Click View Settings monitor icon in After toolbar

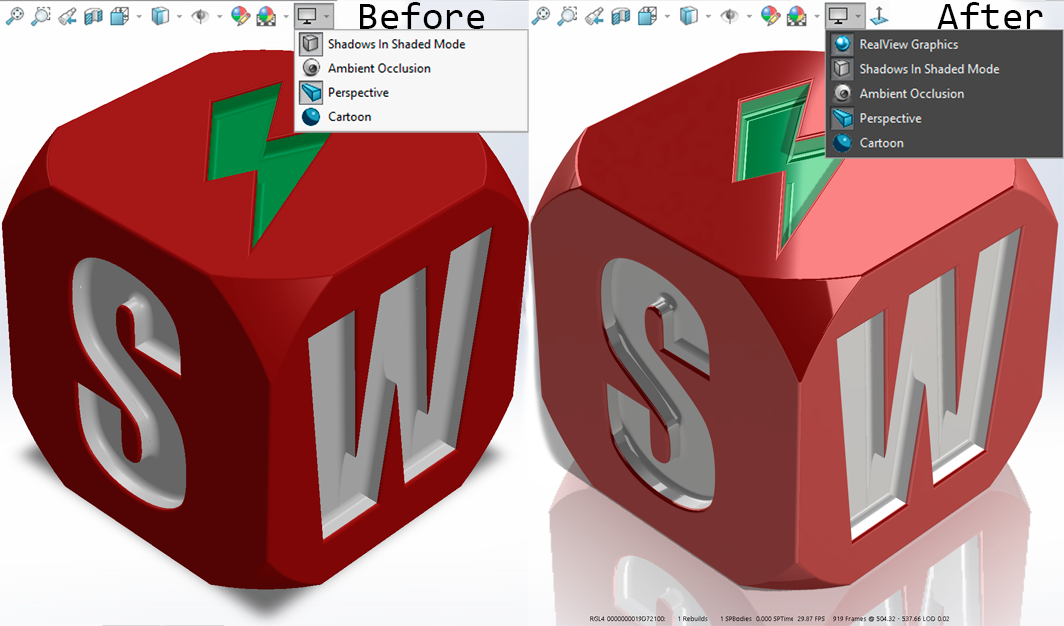coord(839,15)
